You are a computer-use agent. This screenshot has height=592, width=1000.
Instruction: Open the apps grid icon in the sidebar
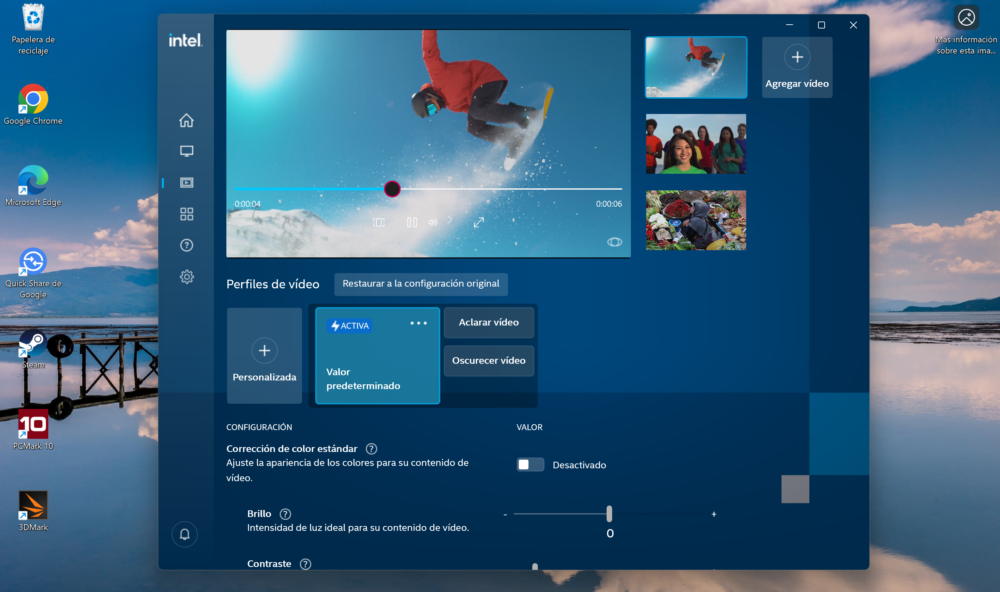186,214
